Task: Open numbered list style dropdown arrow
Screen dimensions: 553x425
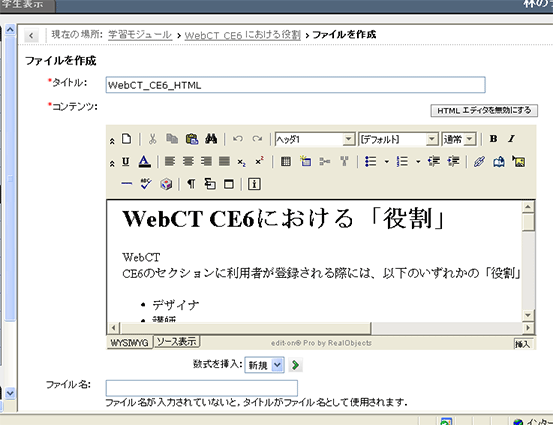Action: (x=418, y=162)
